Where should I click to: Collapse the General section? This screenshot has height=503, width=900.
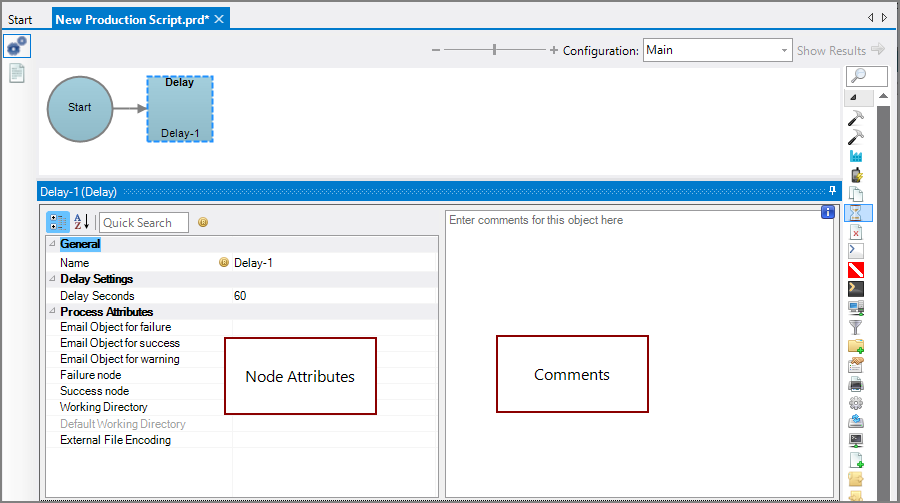pos(52,243)
